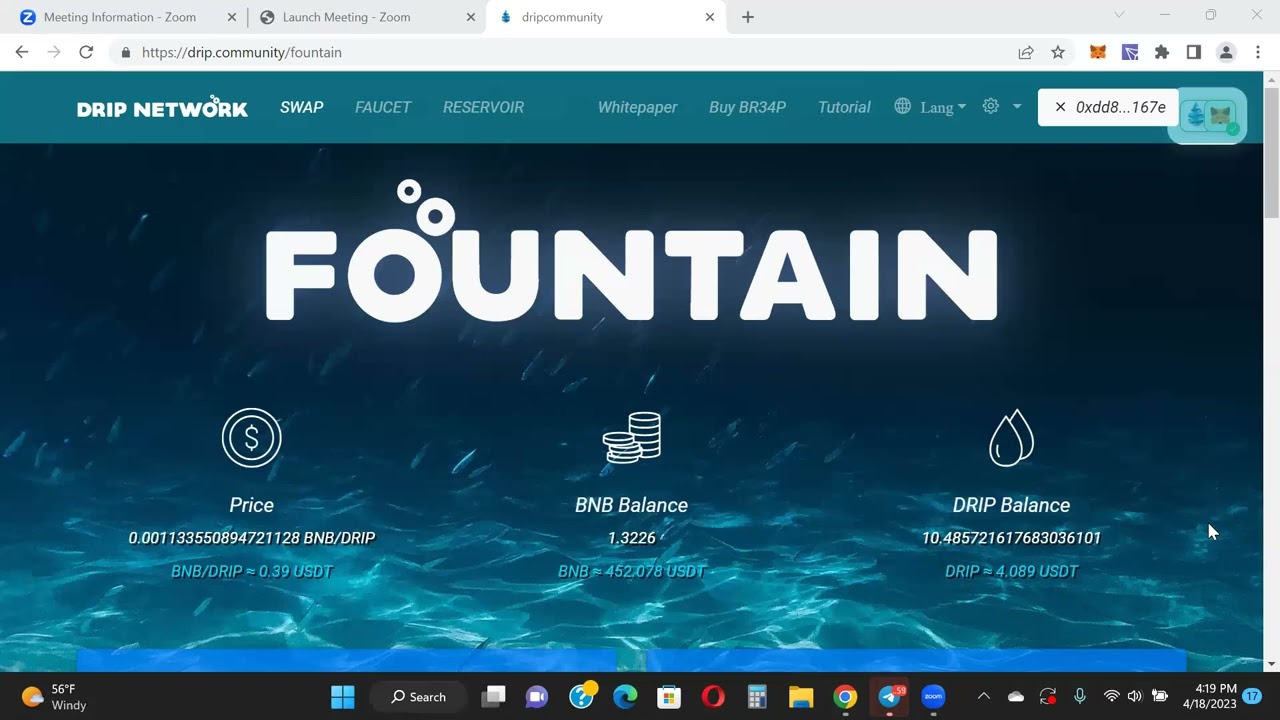Open the RESERVOIR page

pyautogui.click(x=483, y=107)
